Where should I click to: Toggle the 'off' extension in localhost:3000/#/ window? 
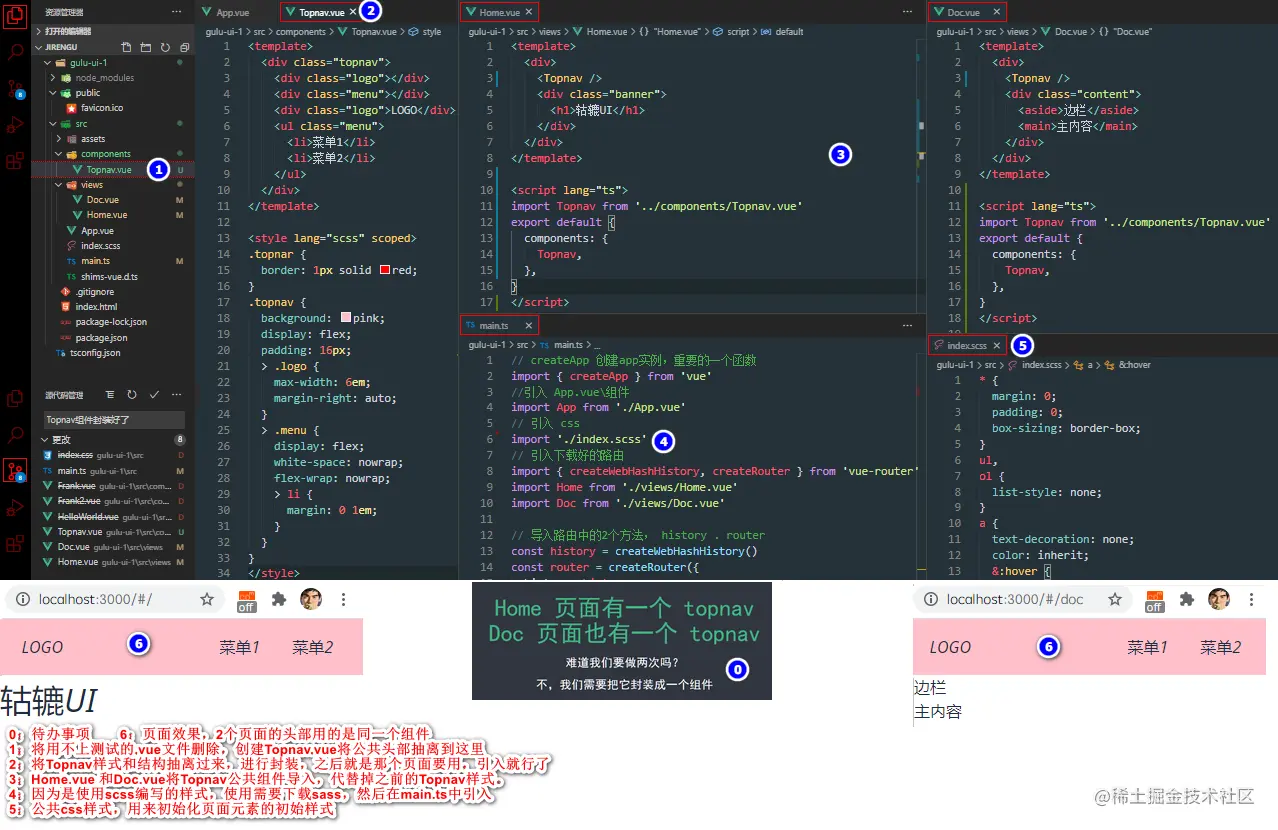tap(246, 601)
